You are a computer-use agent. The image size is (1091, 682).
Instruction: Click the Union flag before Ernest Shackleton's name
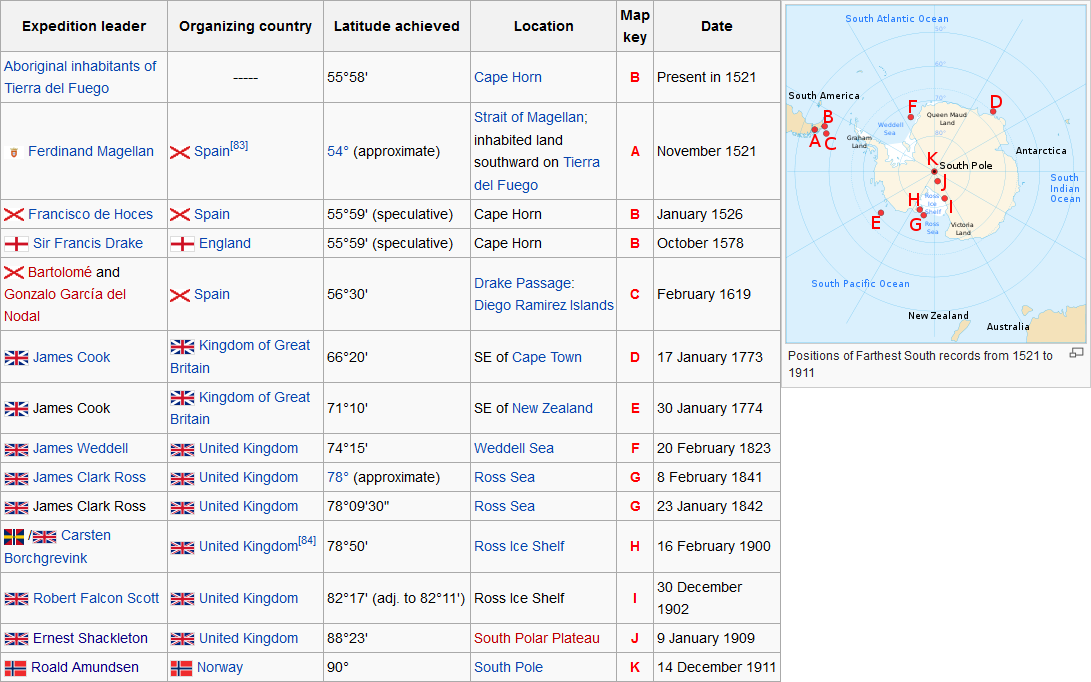(16, 639)
